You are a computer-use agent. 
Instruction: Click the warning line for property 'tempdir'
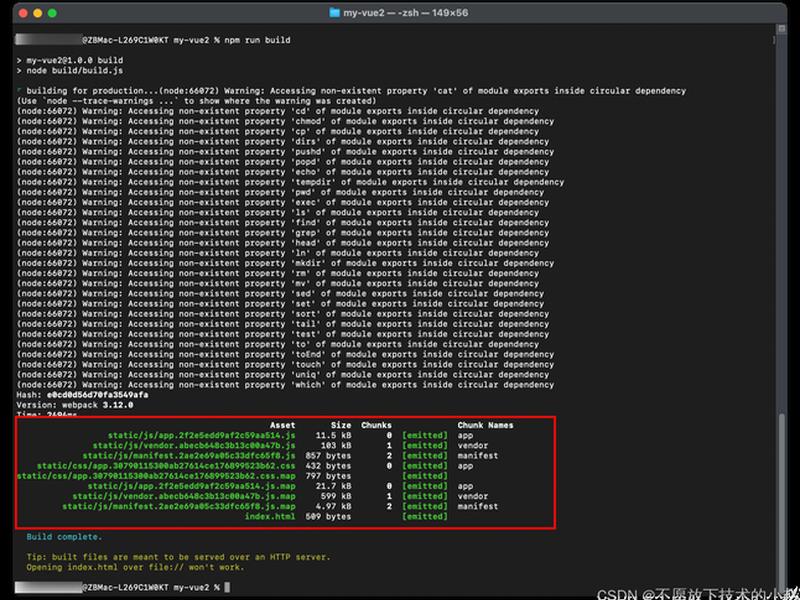pos(290,182)
